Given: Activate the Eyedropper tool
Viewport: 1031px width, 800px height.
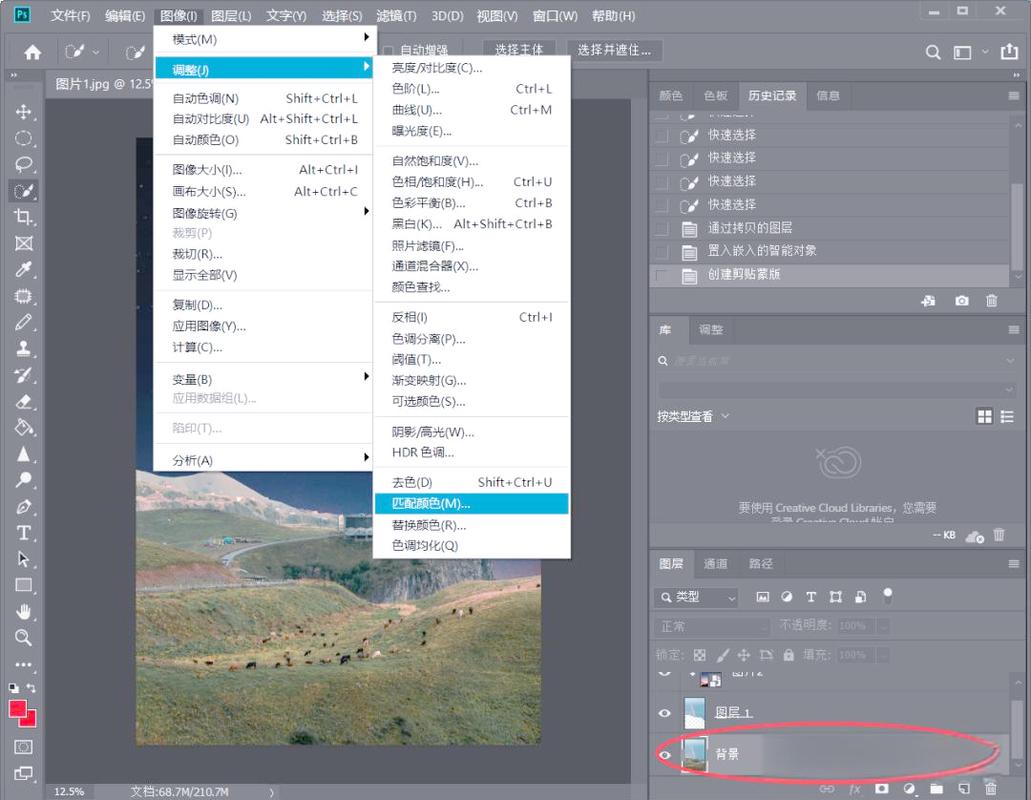Looking at the screenshot, I should tap(24, 270).
